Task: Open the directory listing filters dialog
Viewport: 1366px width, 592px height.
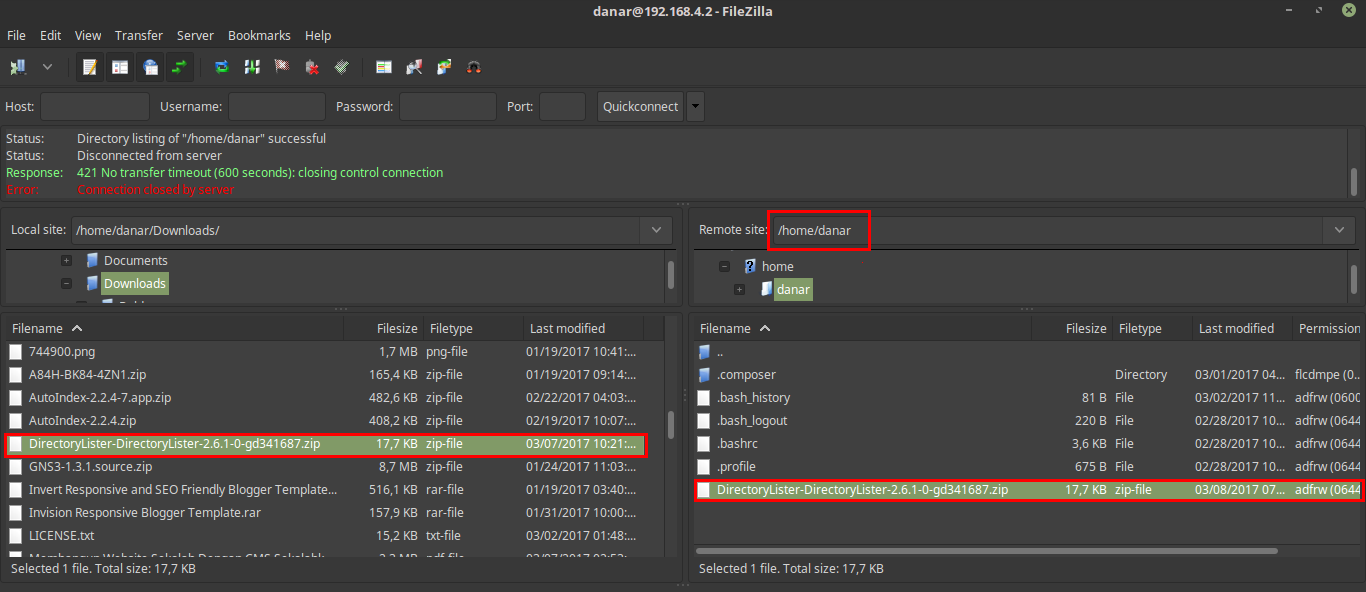Action: 384,67
